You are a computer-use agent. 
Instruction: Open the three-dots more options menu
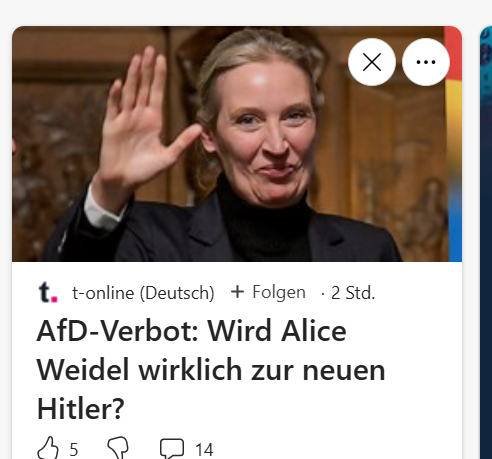[x=426, y=62]
